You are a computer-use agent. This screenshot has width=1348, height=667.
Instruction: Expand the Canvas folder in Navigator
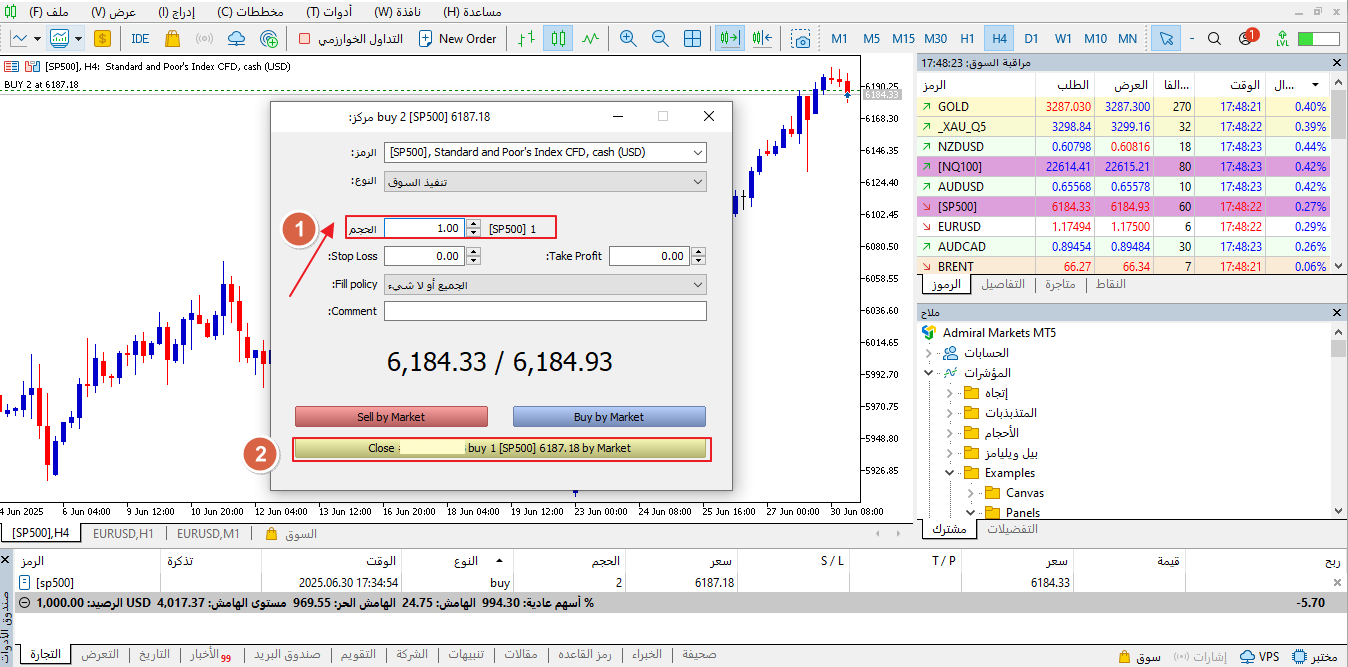969,493
